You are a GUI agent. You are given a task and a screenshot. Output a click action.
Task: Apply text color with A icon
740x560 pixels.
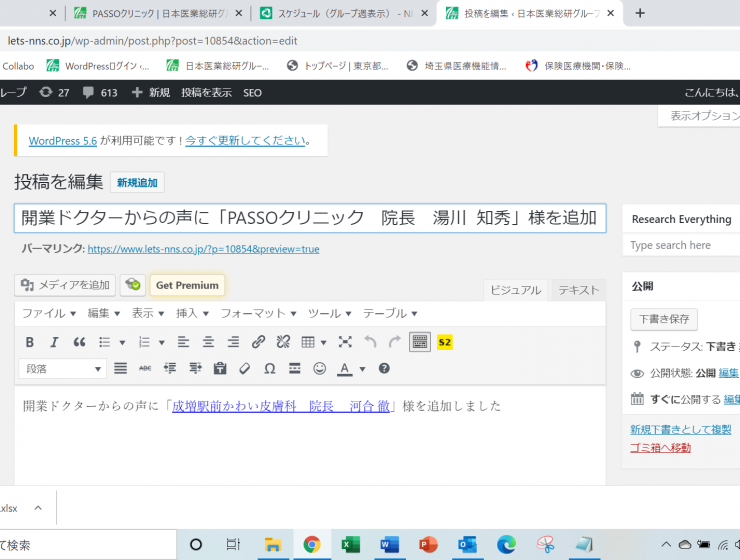(345, 368)
